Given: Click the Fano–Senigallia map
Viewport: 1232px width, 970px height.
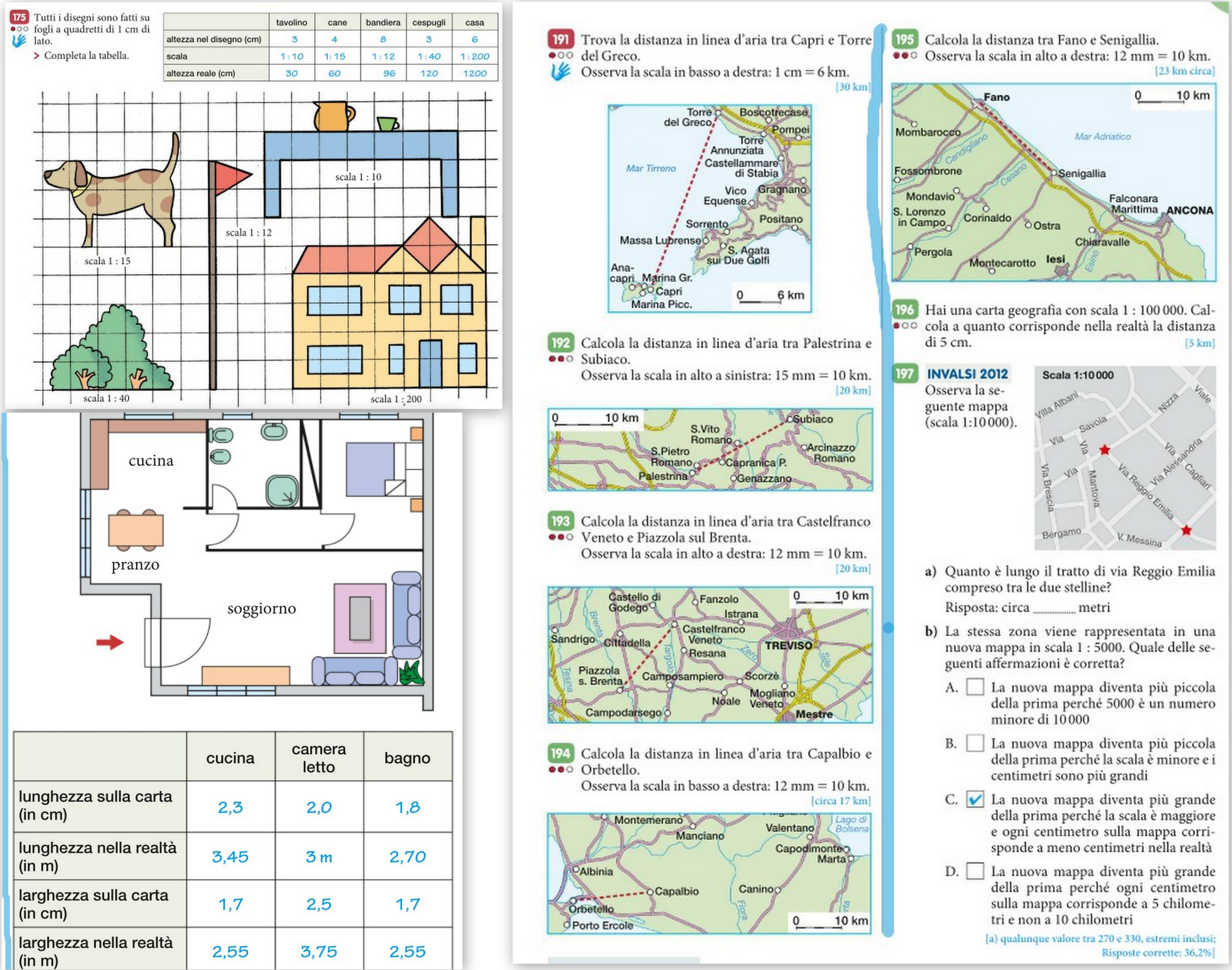Looking at the screenshot, I should coord(1054,182).
